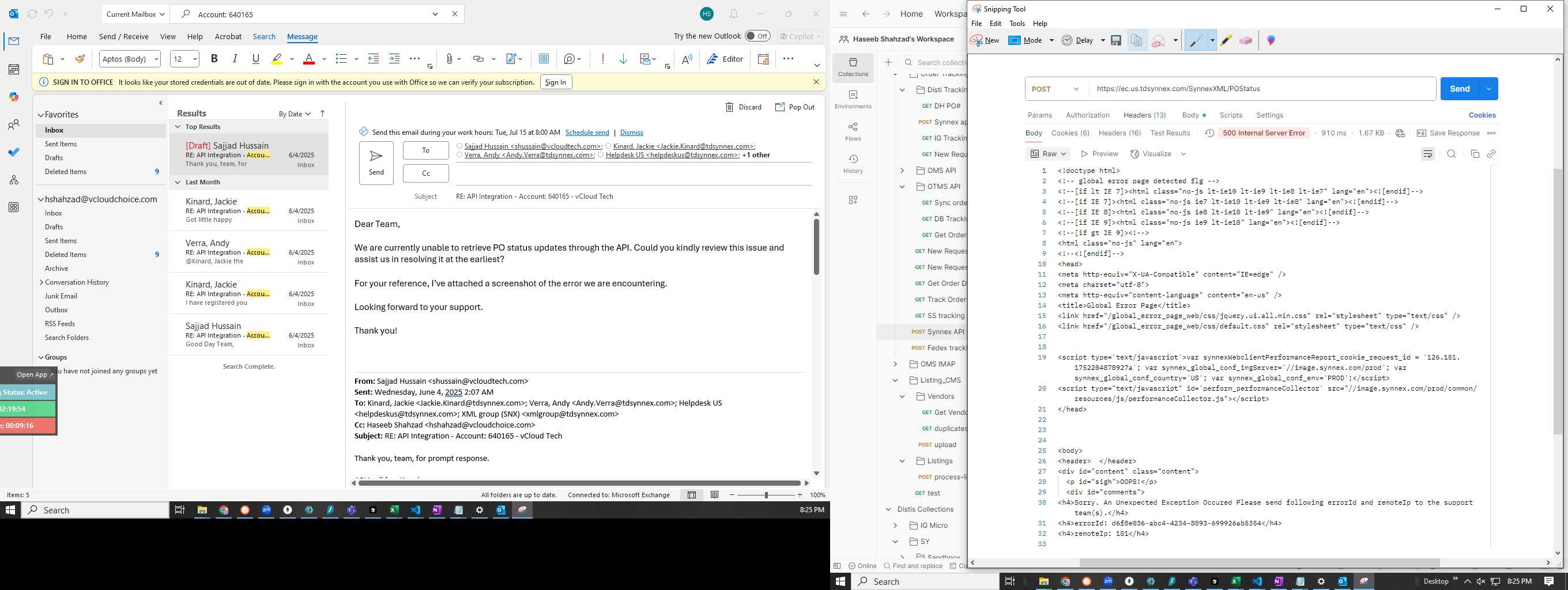
Task: Copy the snip in Snipping Tool
Action: [1136, 41]
